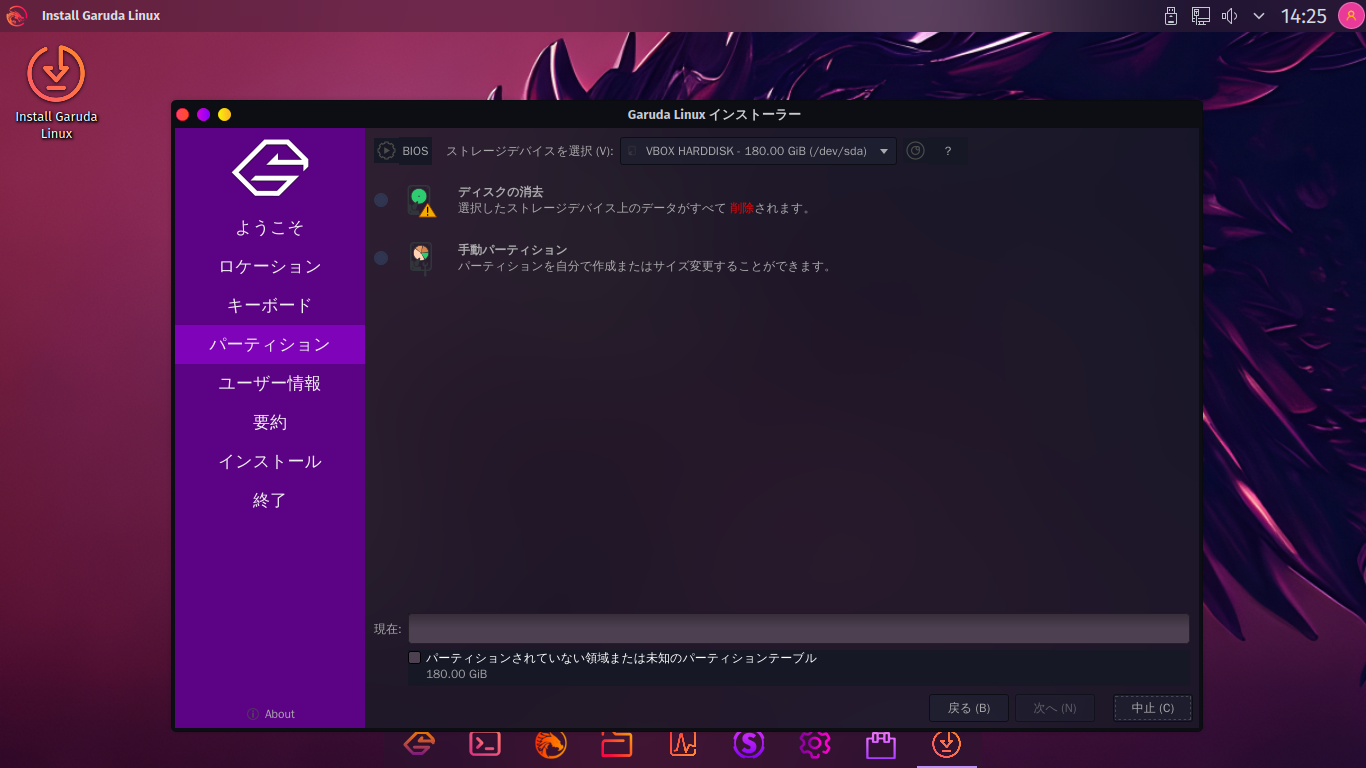Click the manual partitioning pie chart icon
The image size is (1366, 768).
[421, 258]
